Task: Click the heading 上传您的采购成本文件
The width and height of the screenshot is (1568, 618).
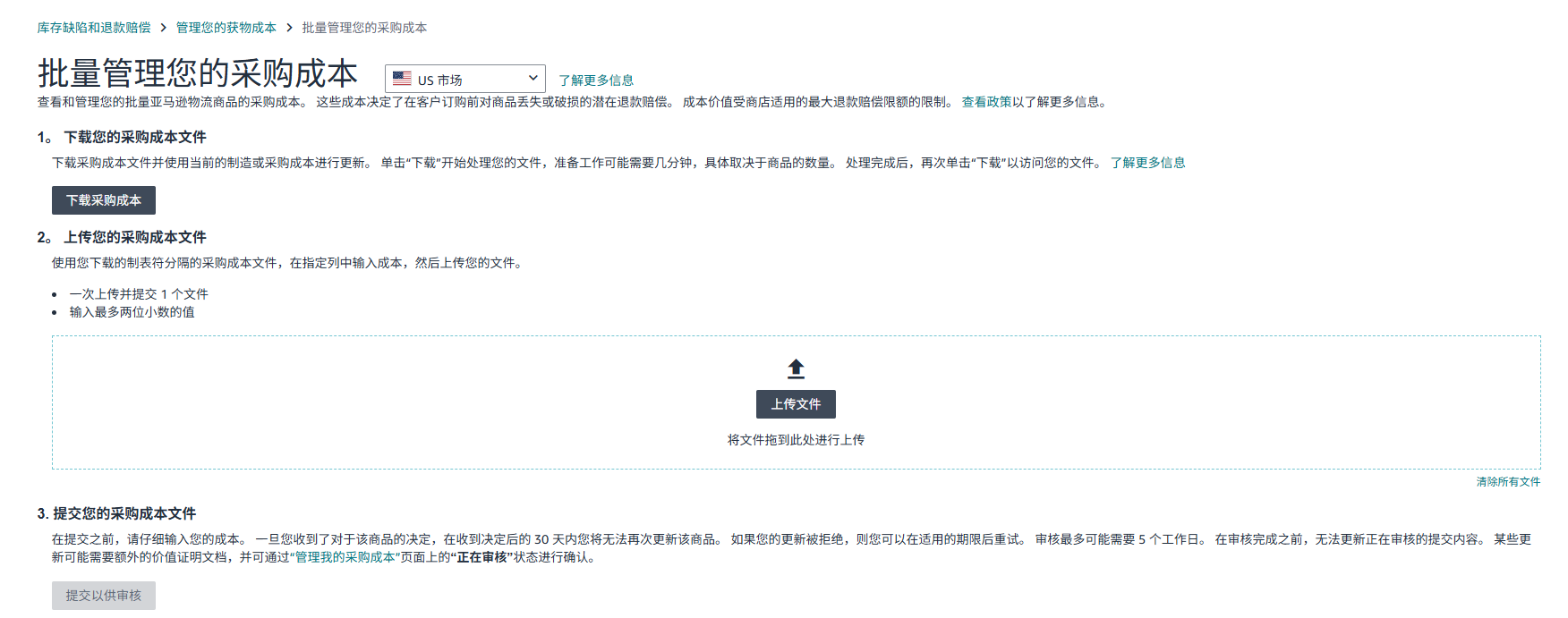Action: 135,237
